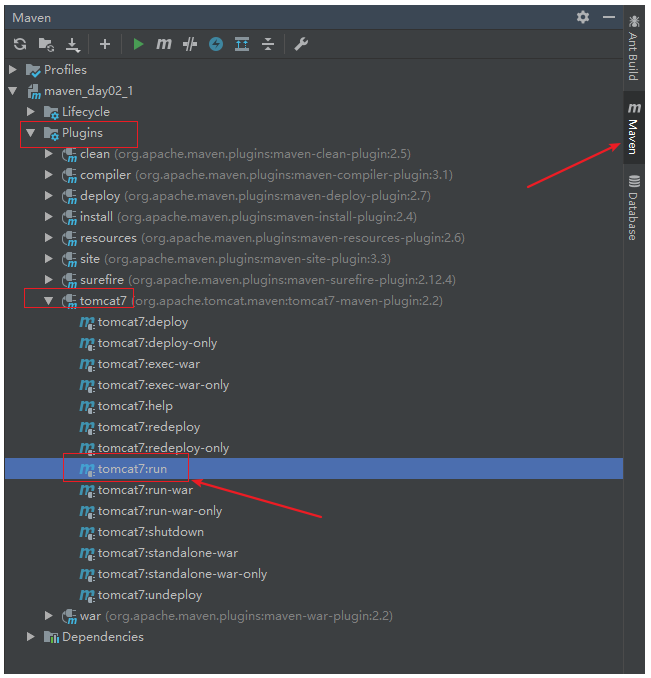Select tomcat7:deploy goal
The image size is (651, 678).
click(x=143, y=322)
